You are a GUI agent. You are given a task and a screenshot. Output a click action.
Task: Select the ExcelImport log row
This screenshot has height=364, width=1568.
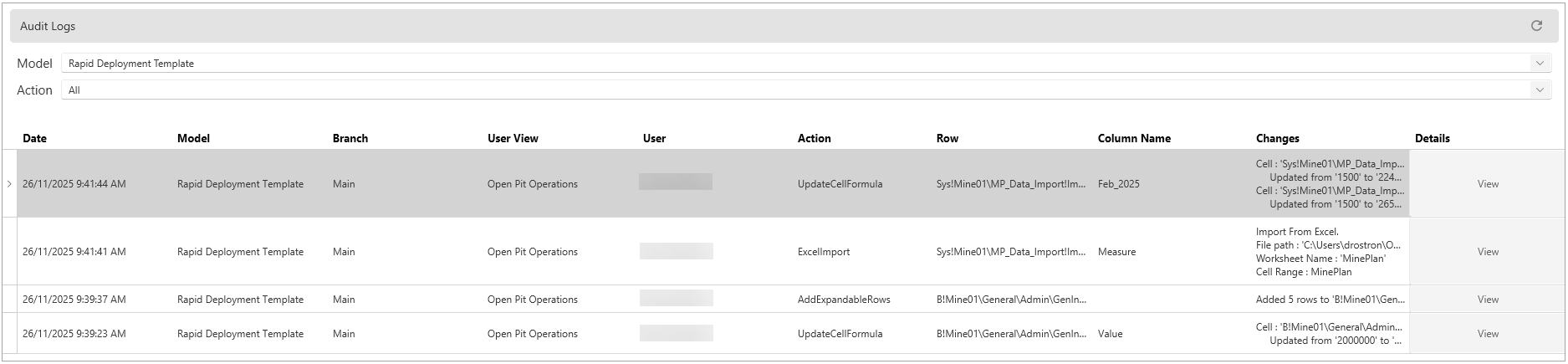pos(823,252)
